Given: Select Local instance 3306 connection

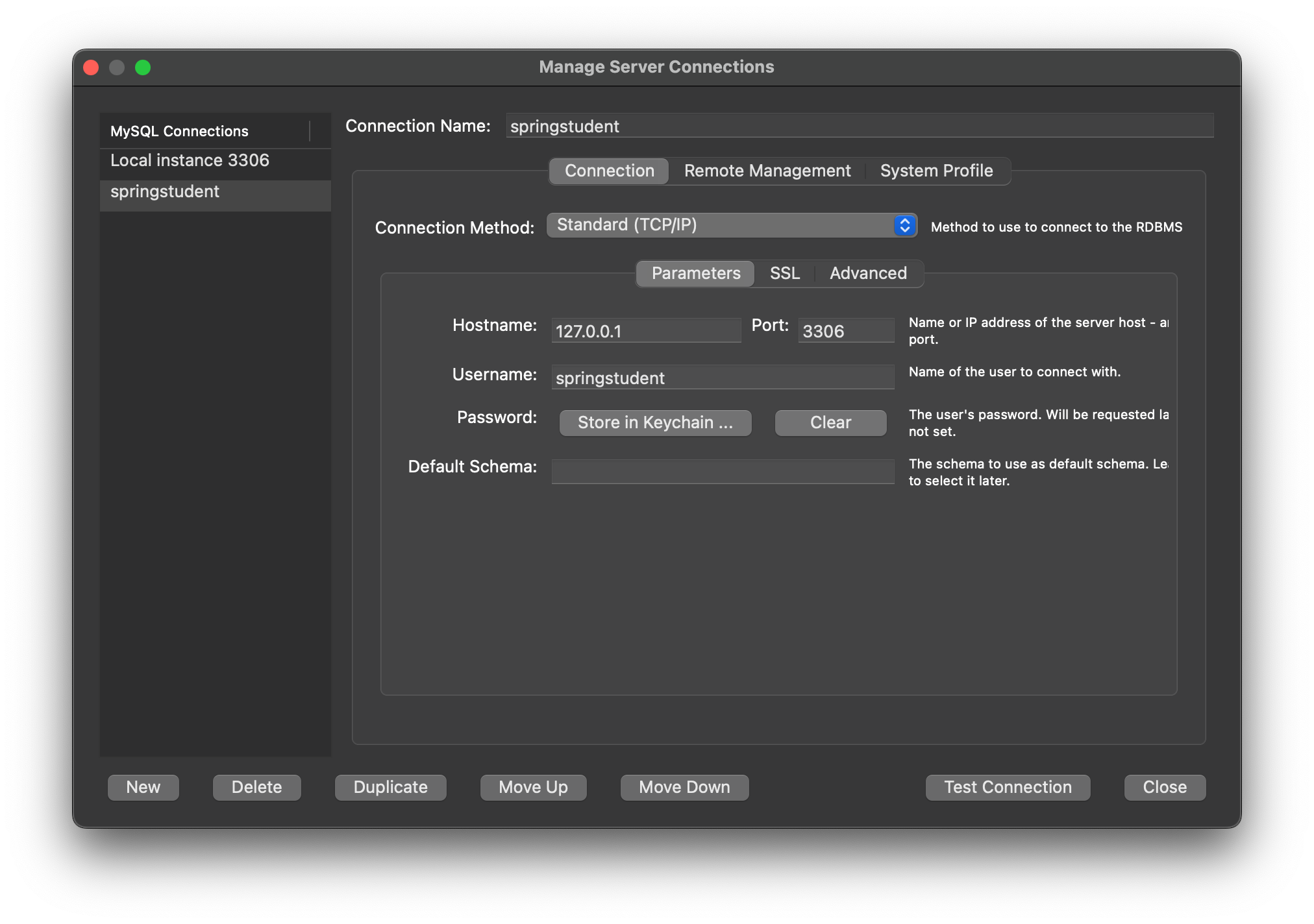Looking at the screenshot, I should click(190, 160).
